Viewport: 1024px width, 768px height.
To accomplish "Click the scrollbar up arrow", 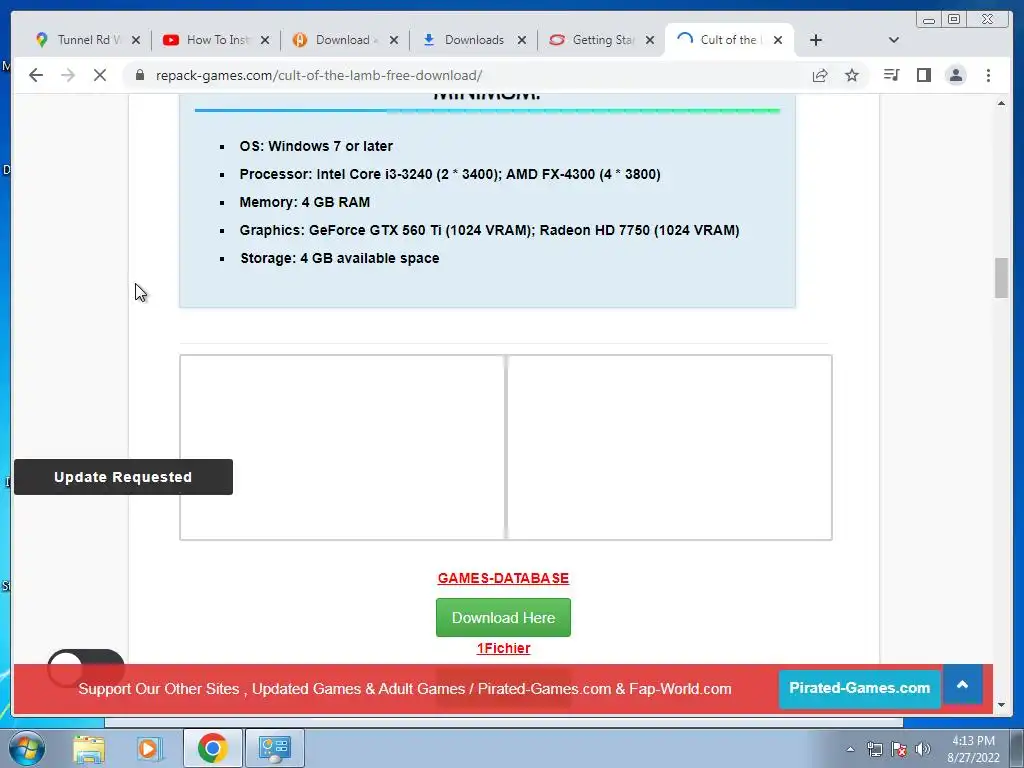I will (x=1001, y=103).
